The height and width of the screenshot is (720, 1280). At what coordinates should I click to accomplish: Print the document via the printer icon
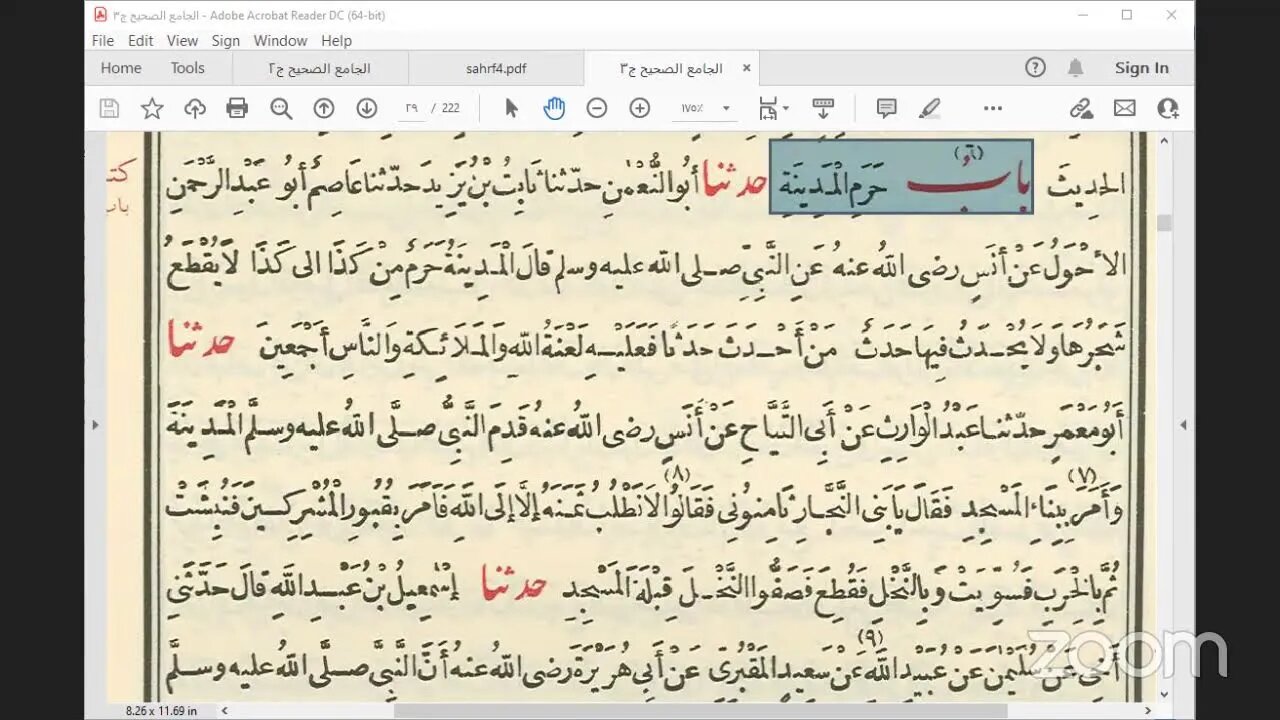237,108
